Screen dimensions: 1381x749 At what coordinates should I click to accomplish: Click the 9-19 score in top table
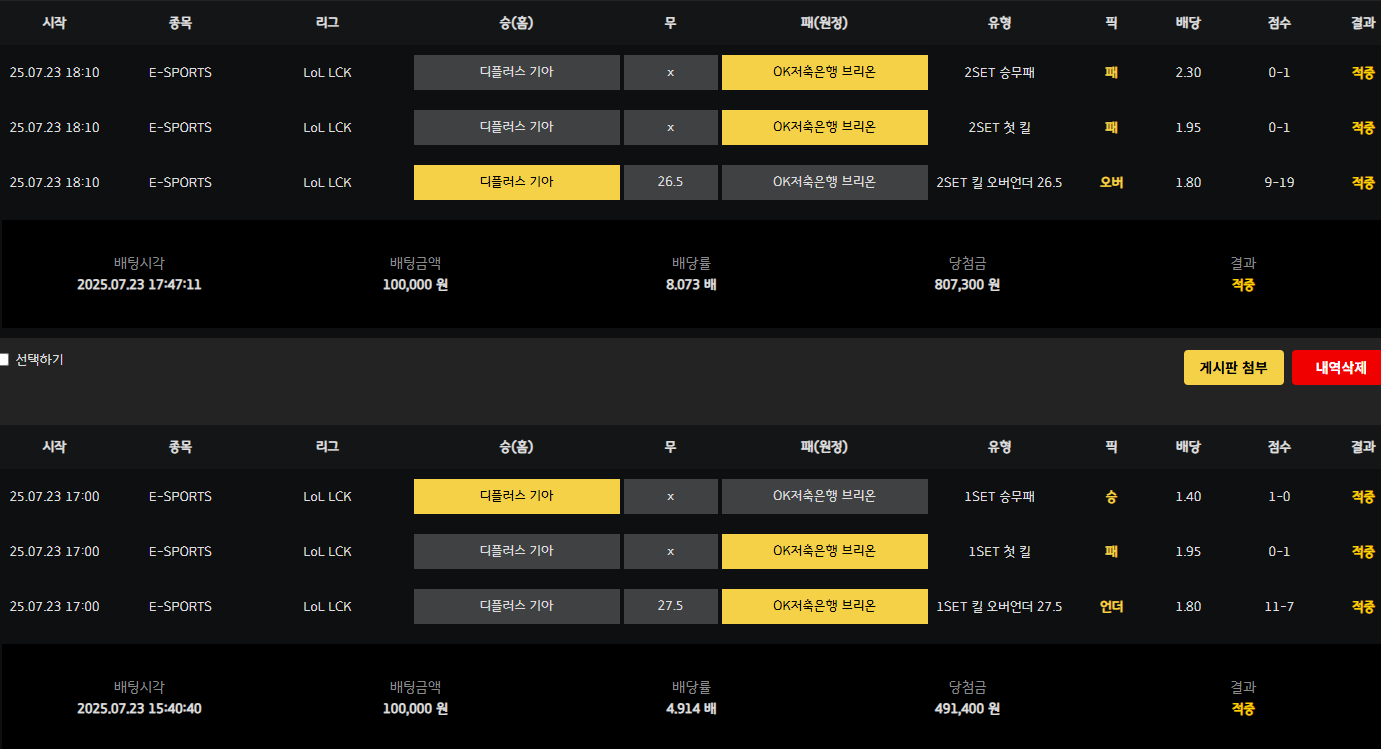coord(1279,182)
